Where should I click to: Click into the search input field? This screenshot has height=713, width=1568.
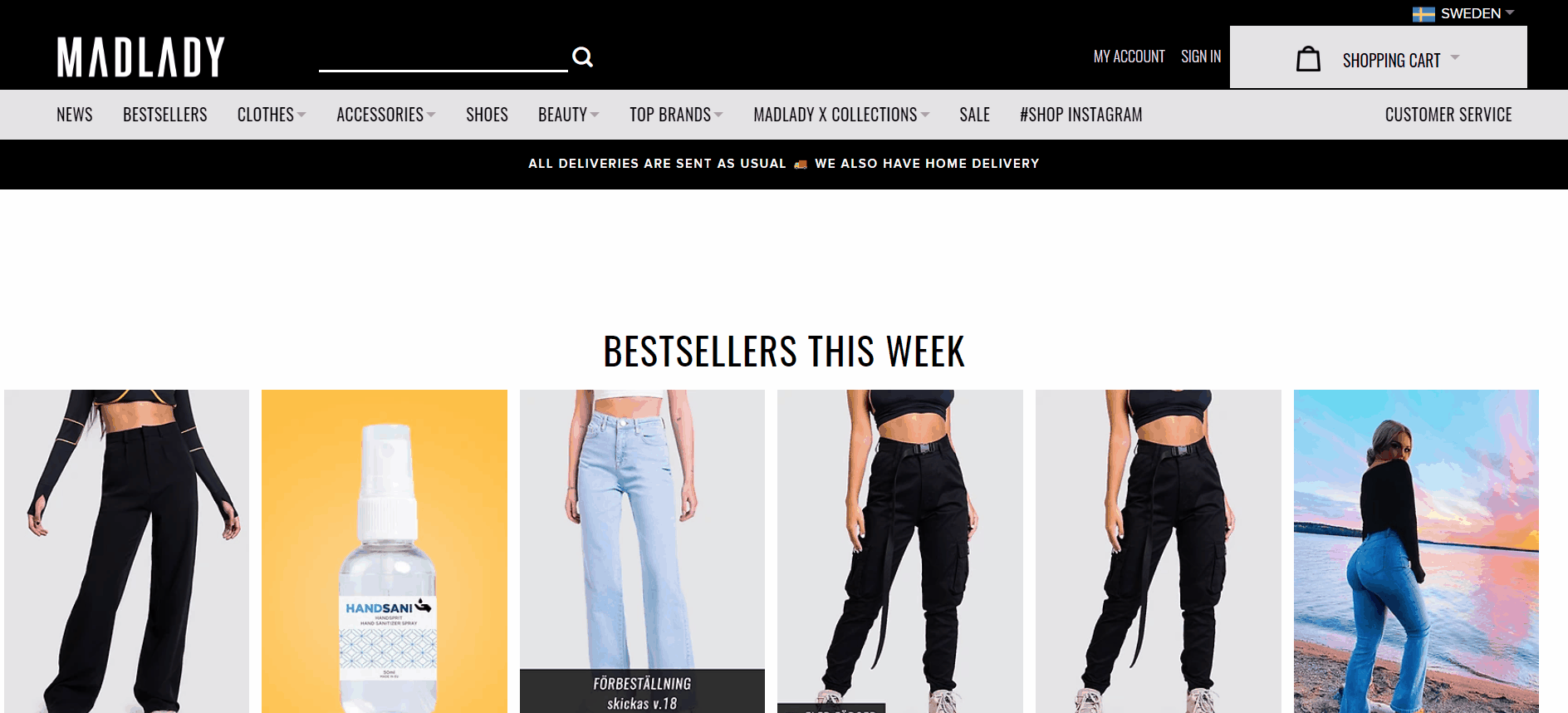point(443,57)
